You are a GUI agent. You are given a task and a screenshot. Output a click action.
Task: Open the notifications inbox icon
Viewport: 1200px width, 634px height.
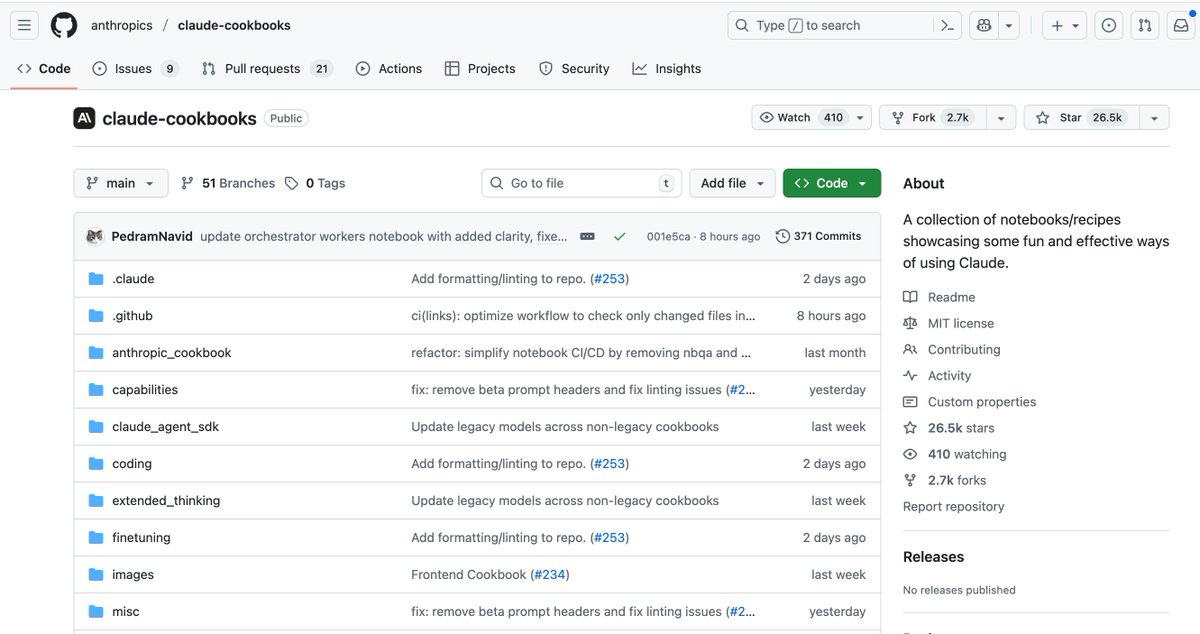pos(1182,25)
